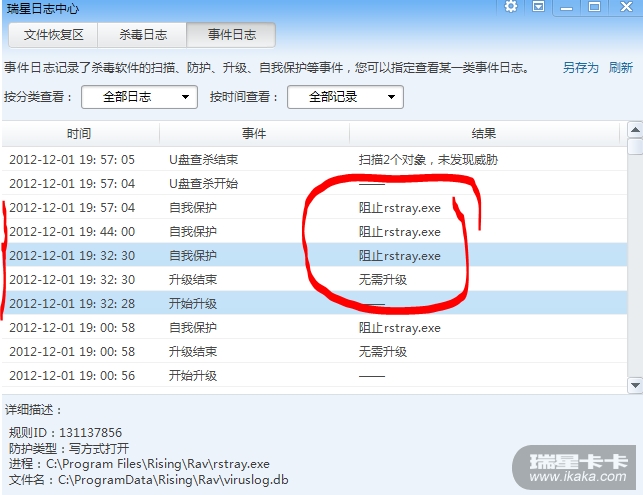This screenshot has width=643, height=495.
Task: Sort by the 结果 column header
Action: (x=484, y=134)
